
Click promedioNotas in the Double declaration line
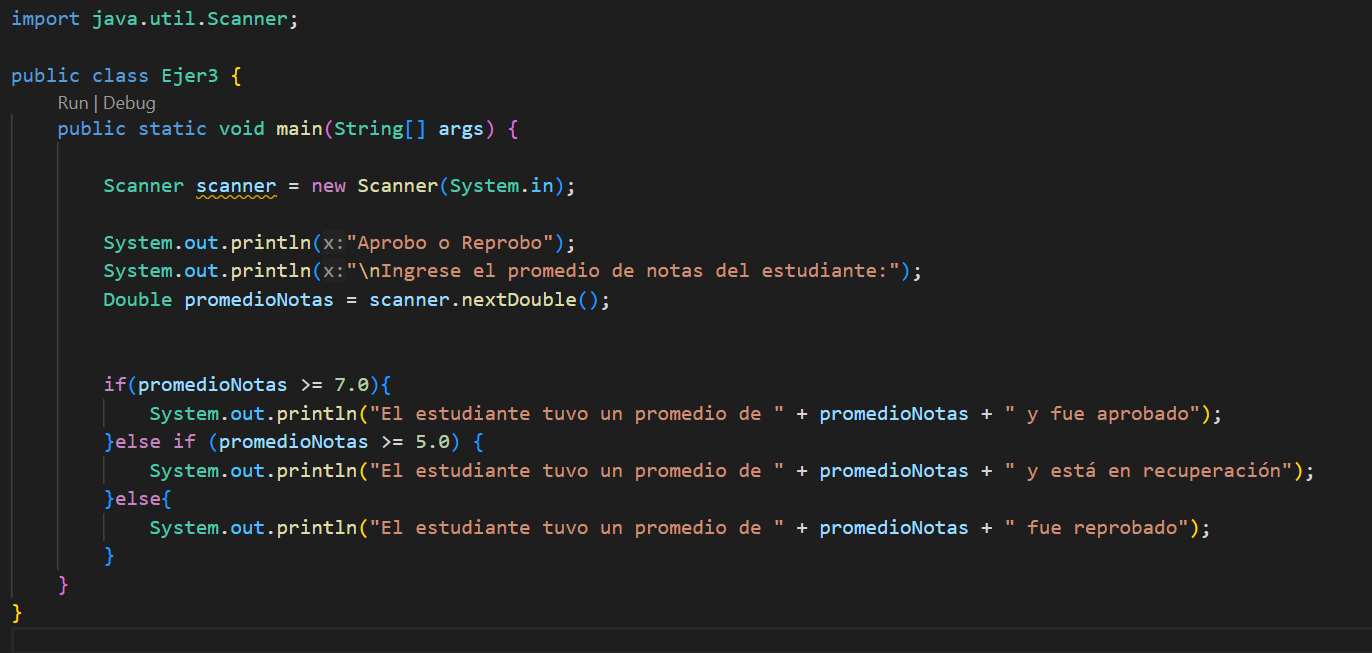[x=259, y=300]
